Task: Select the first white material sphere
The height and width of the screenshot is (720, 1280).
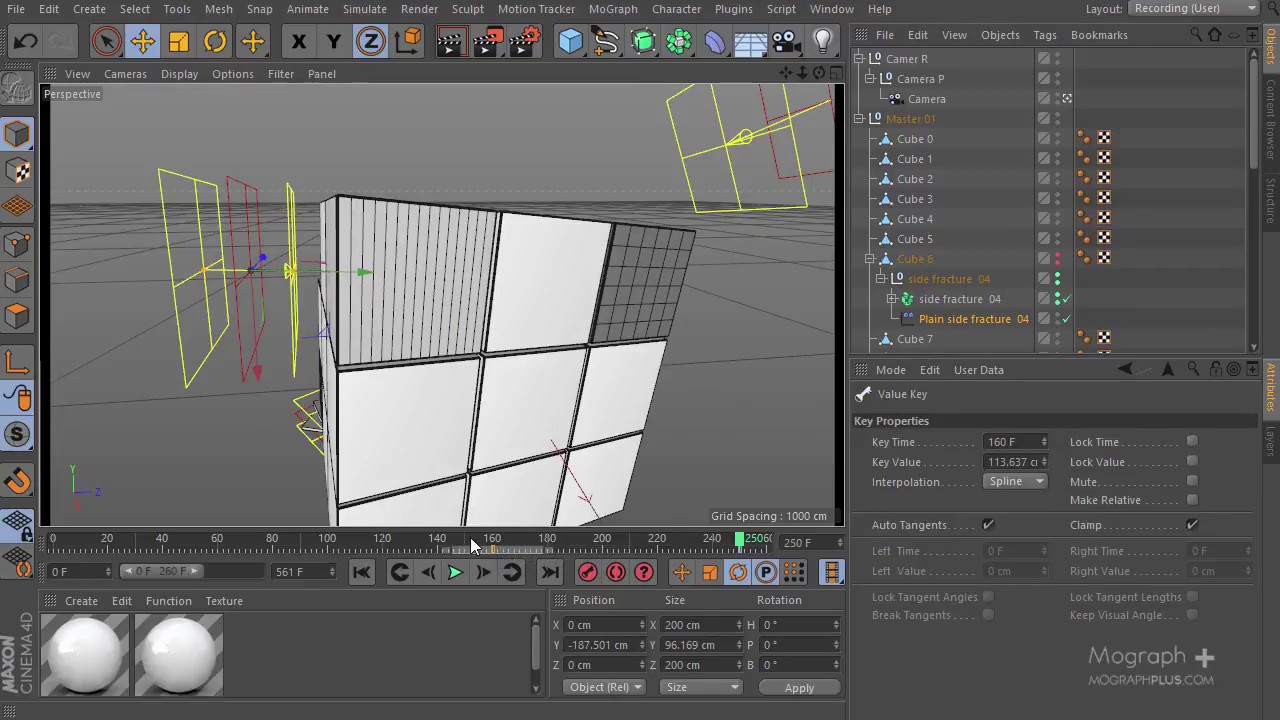Action: (85, 654)
